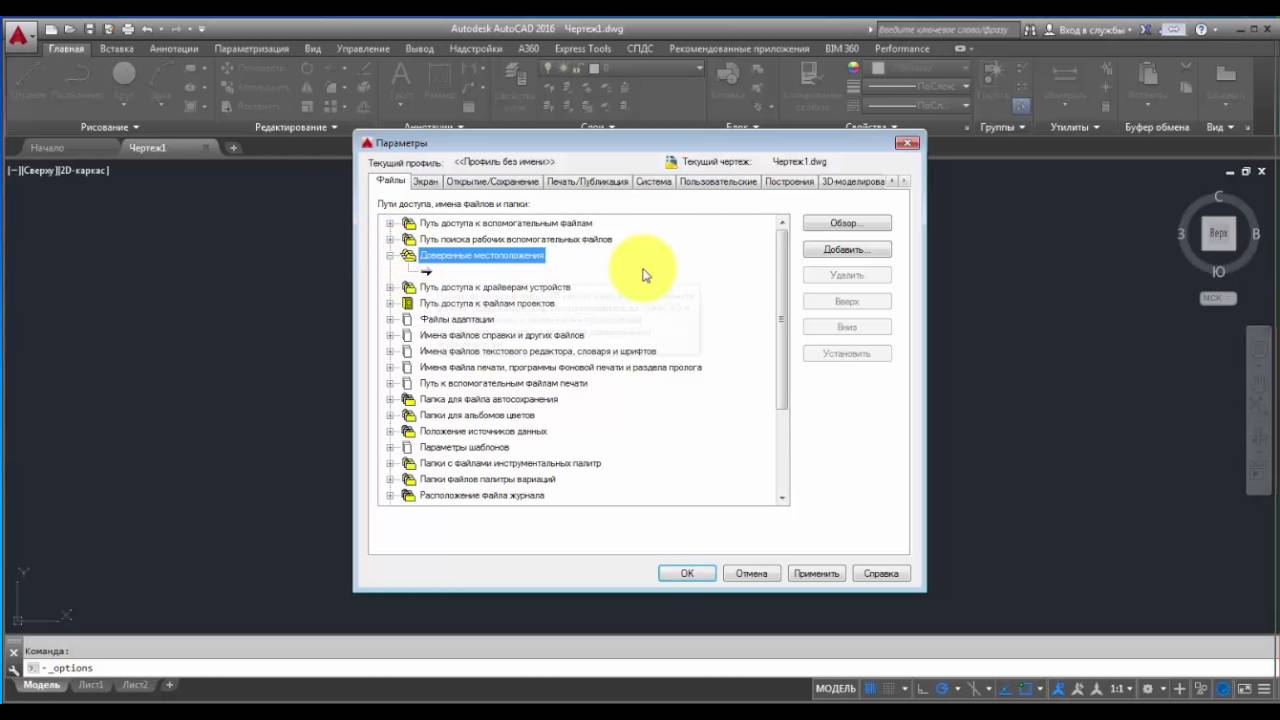This screenshot has height=720, width=1280.
Task: Switch to the Экран tab in Параметры
Action: click(426, 182)
